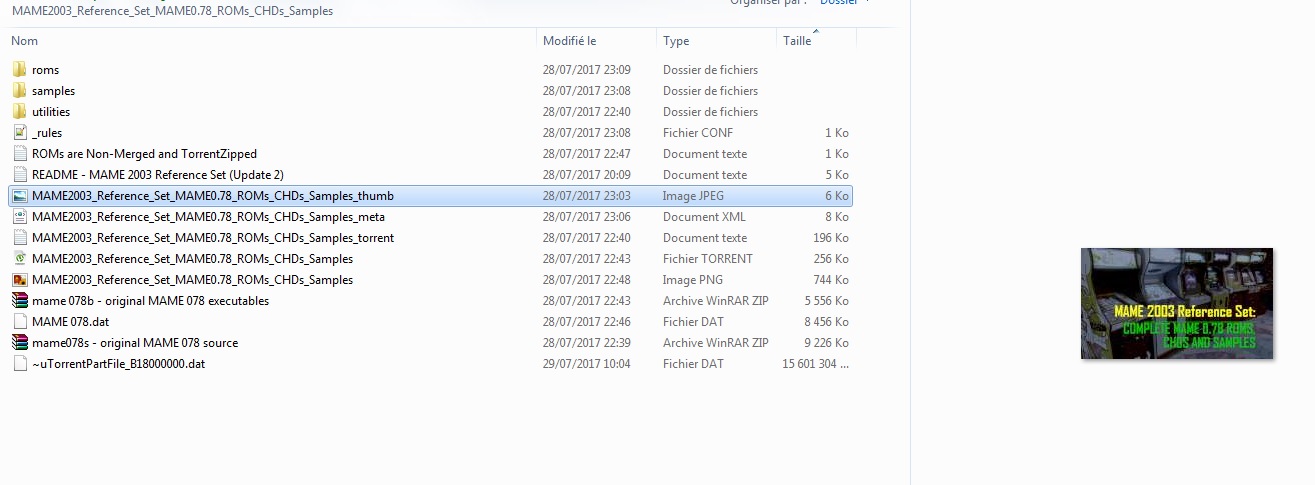1315x485 pixels.
Task: Select the WinRAR icon of mame 078b archive
Action: [x=20, y=301]
